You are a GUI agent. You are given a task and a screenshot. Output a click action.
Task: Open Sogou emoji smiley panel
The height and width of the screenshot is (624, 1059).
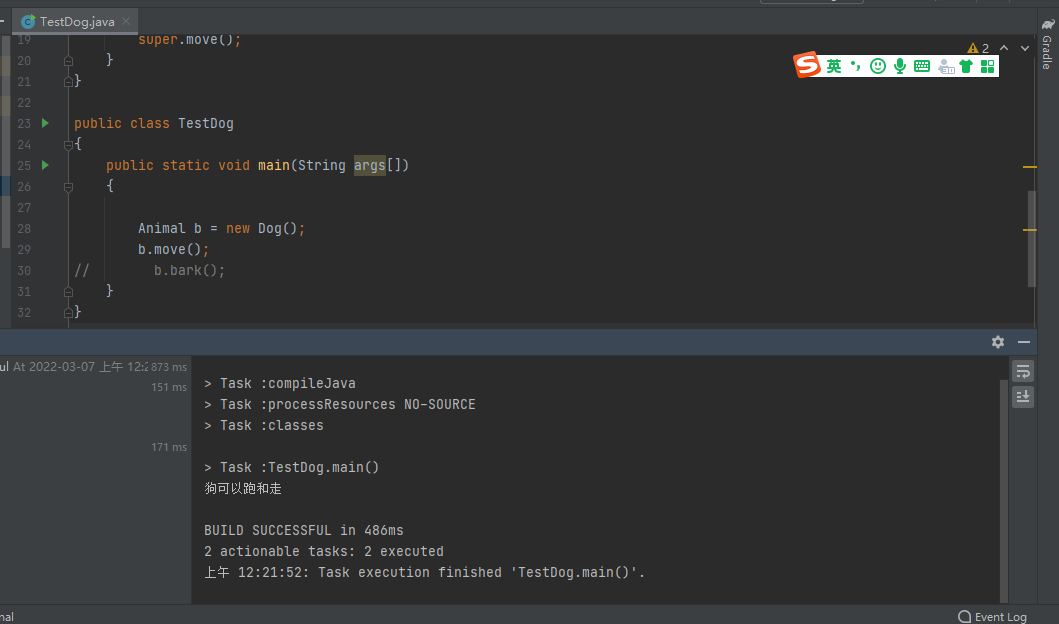click(x=878, y=66)
